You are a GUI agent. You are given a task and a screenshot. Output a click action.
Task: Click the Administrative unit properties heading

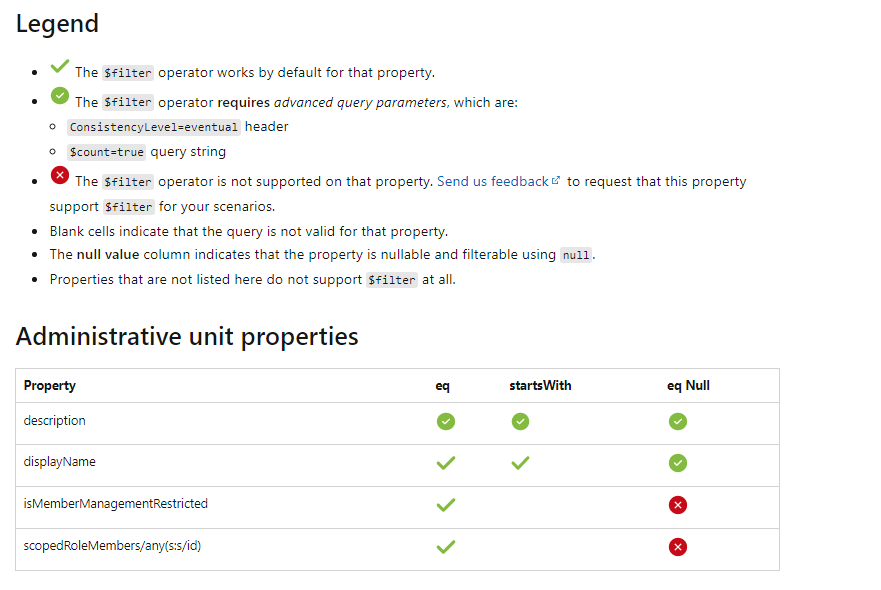pyautogui.click(x=187, y=337)
